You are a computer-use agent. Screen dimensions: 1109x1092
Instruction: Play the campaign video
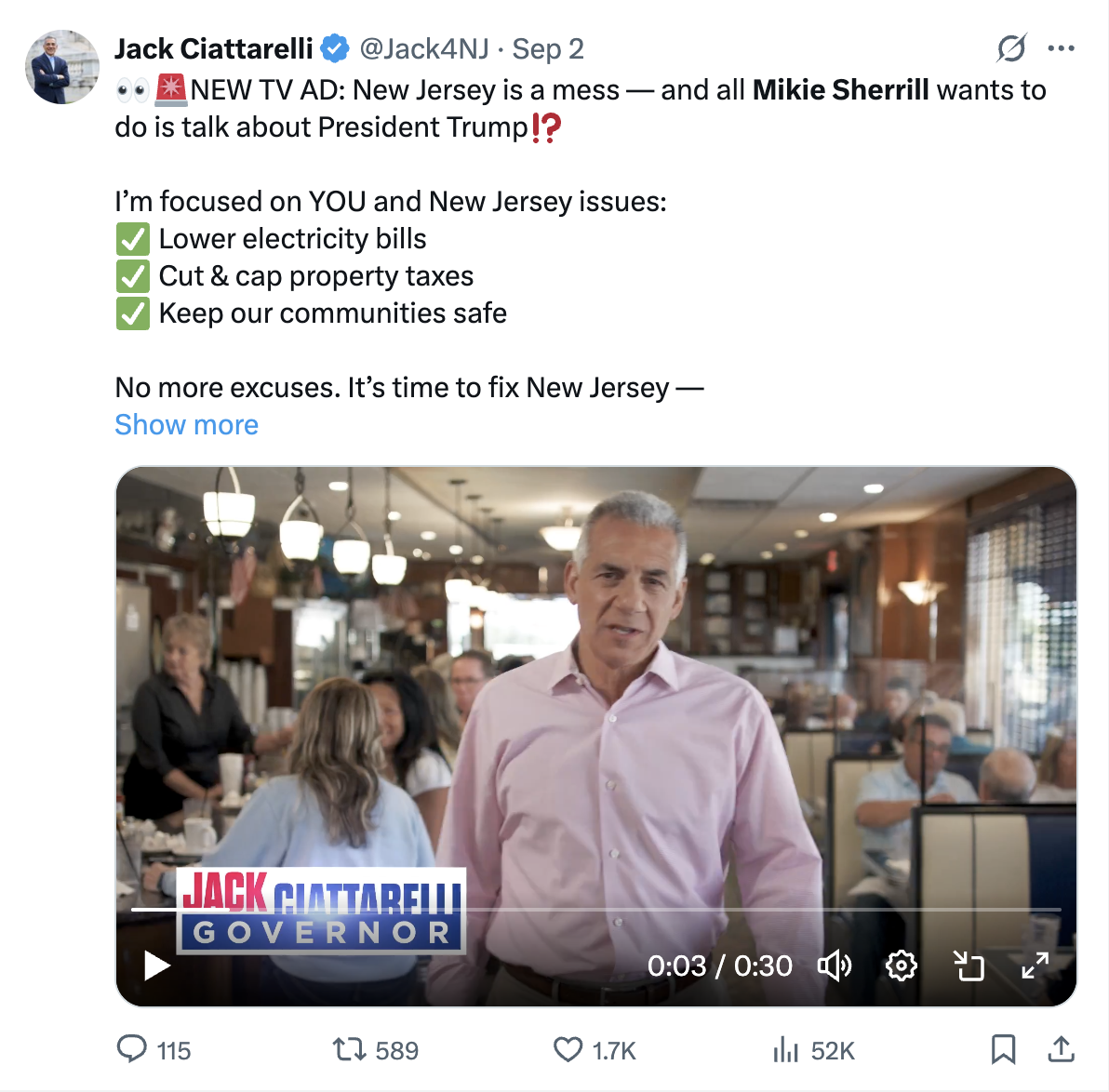point(157,965)
